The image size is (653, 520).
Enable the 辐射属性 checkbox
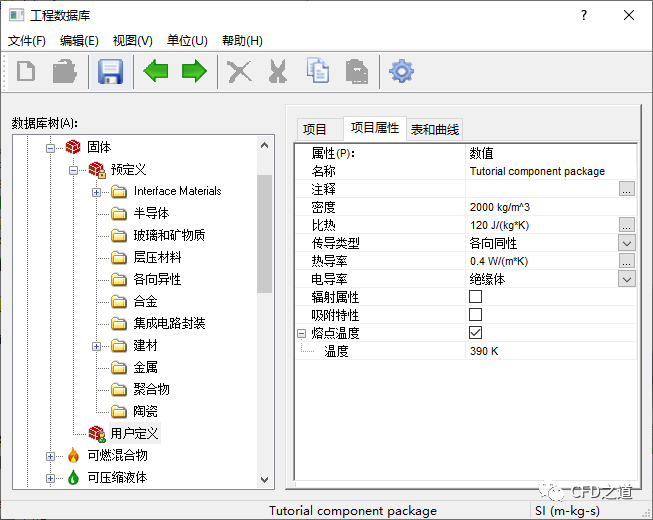475,297
